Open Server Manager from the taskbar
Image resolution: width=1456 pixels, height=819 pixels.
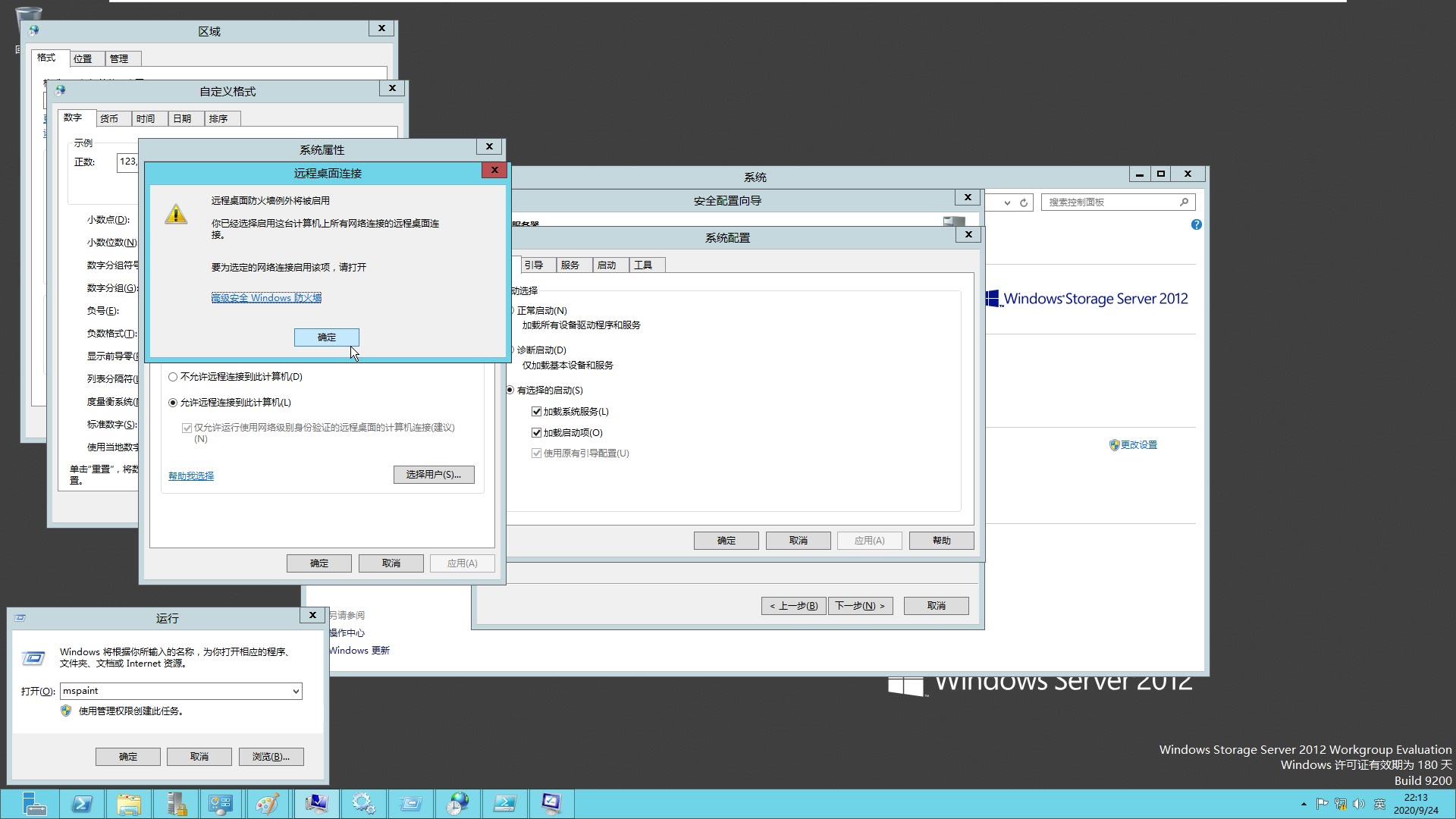tap(33, 804)
